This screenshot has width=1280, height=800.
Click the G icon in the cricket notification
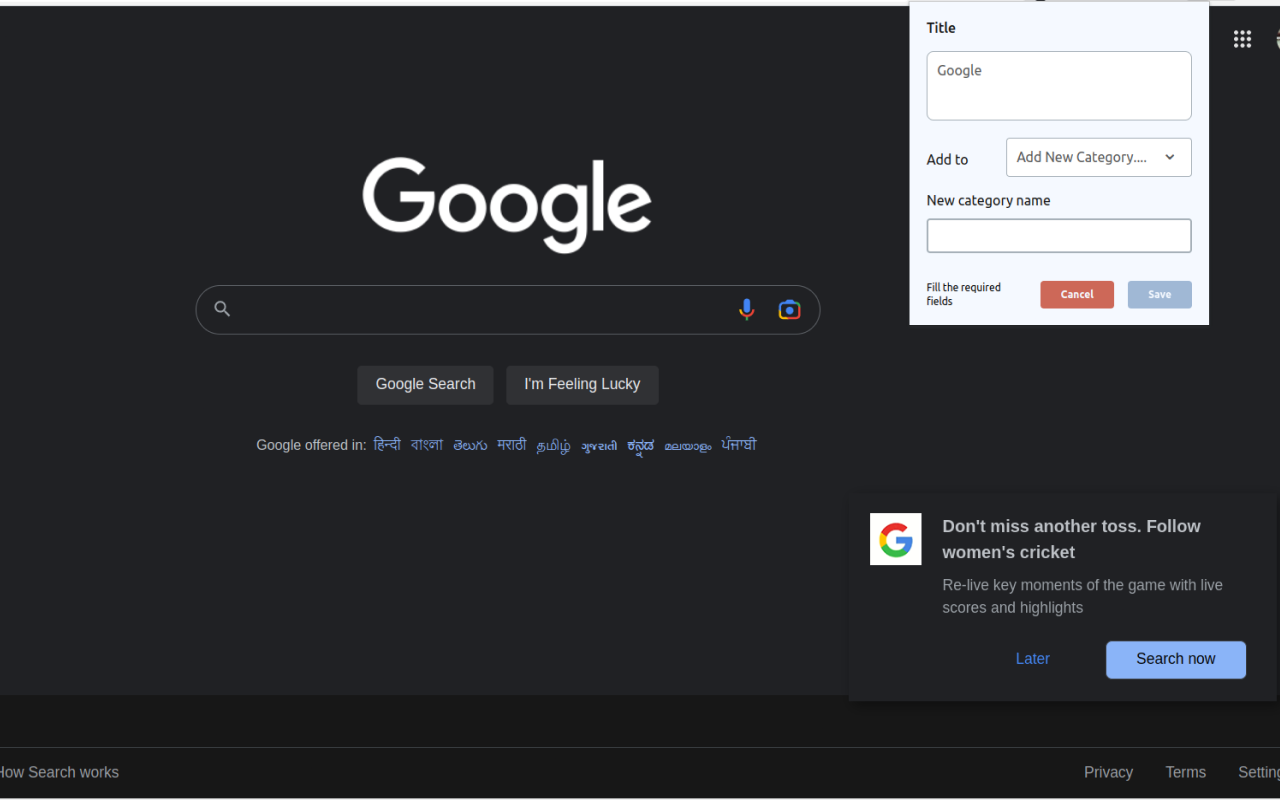click(x=895, y=539)
